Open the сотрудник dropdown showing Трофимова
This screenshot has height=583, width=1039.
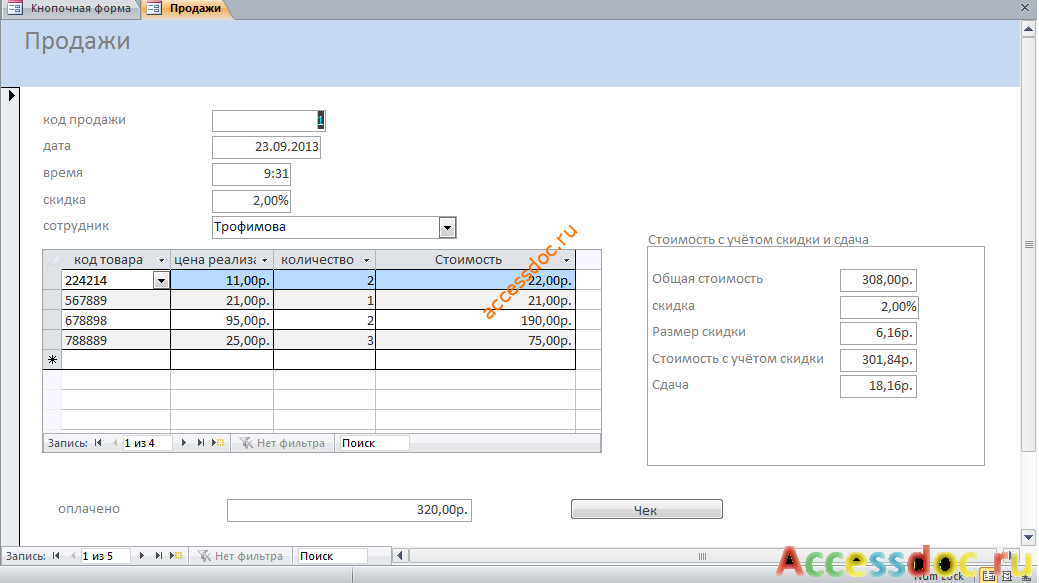click(448, 228)
